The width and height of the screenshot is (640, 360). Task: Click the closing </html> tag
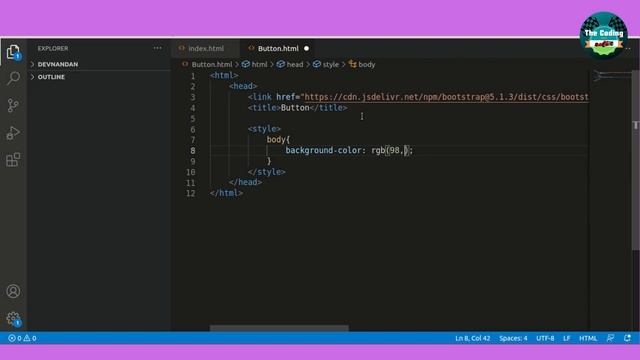pyautogui.click(x=226, y=193)
